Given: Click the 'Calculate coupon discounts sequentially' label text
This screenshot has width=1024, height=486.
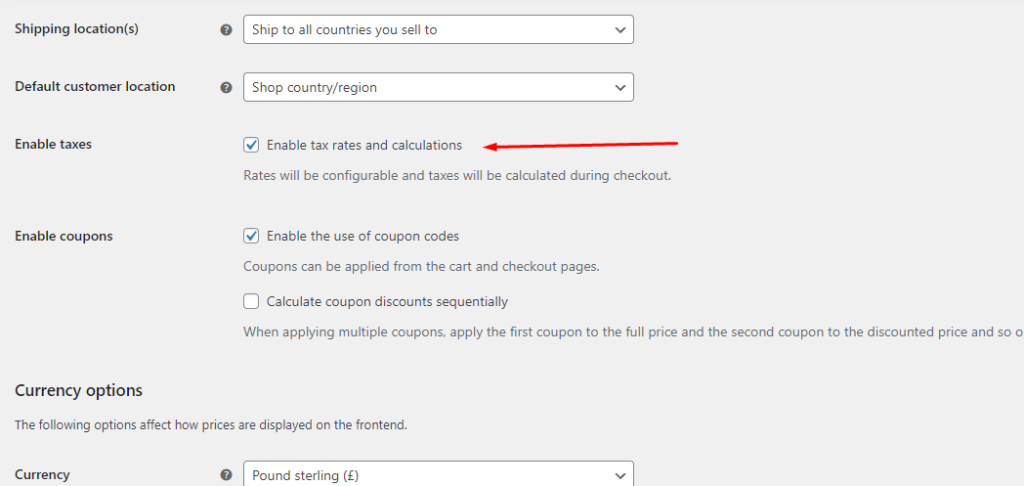Looking at the screenshot, I should [x=387, y=301].
